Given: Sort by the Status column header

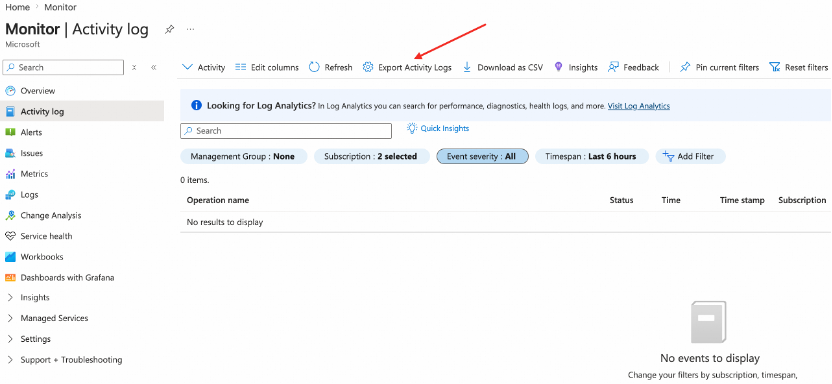Looking at the screenshot, I should 621,200.
